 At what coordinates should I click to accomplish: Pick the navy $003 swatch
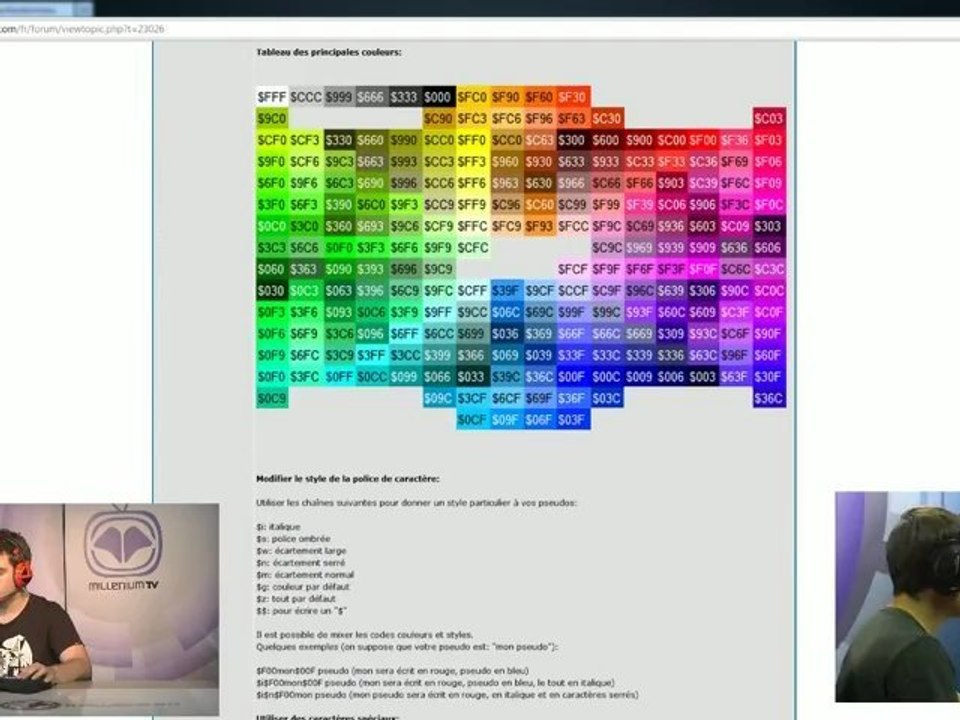[702, 377]
